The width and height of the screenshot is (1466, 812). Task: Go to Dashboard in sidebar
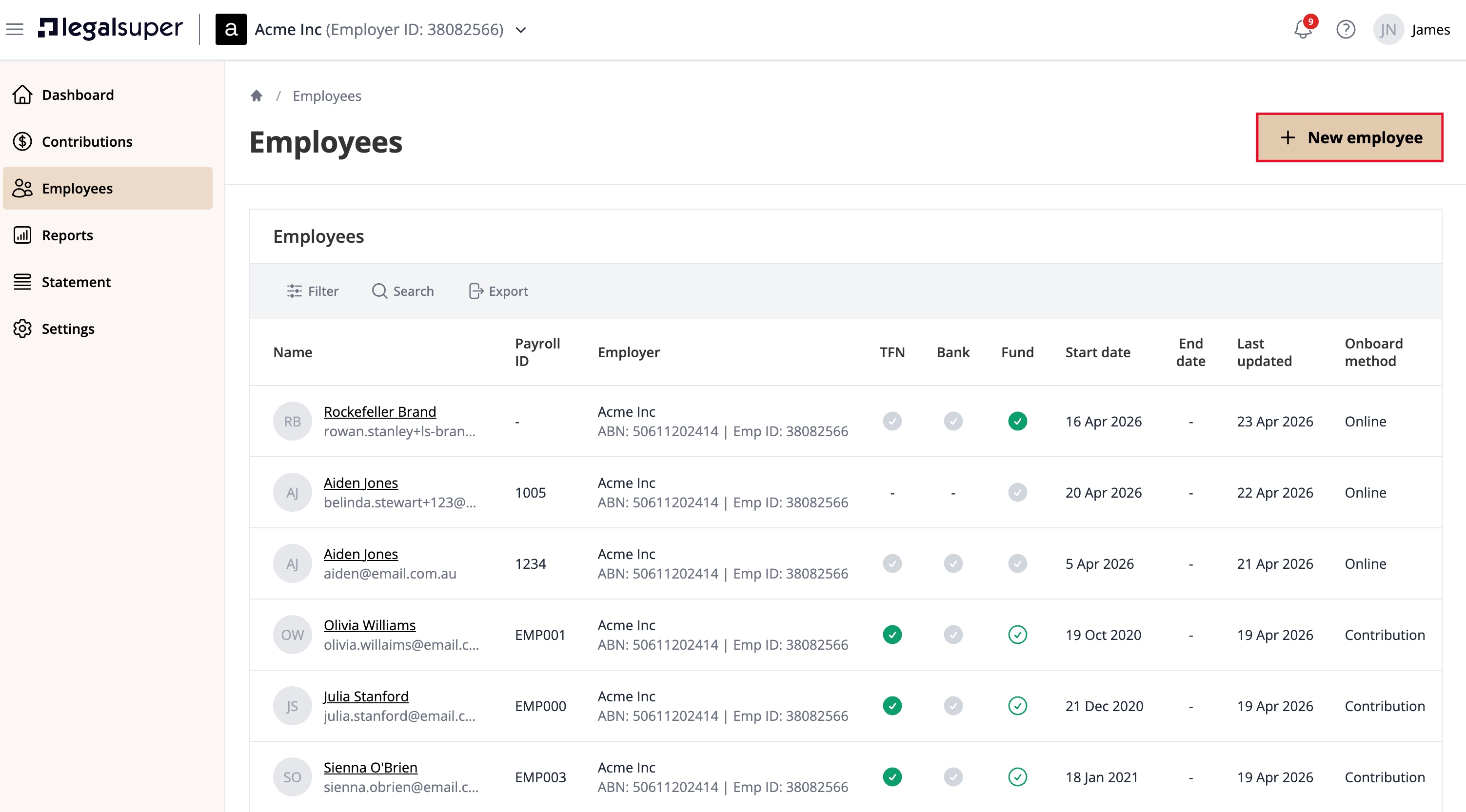click(108, 95)
